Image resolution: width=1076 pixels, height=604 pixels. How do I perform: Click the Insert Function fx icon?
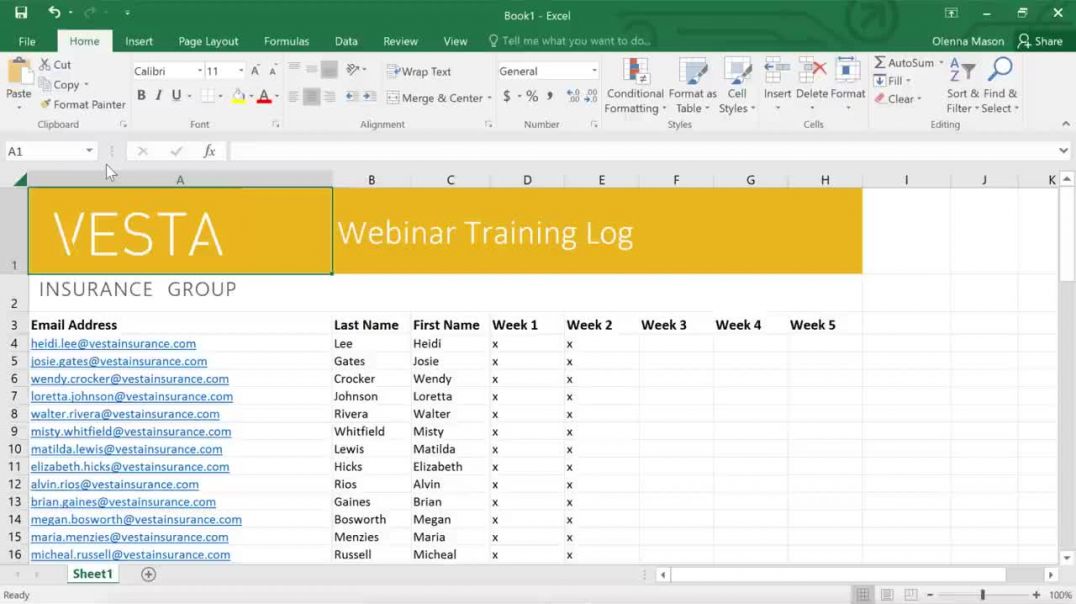(x=209, y=151)
